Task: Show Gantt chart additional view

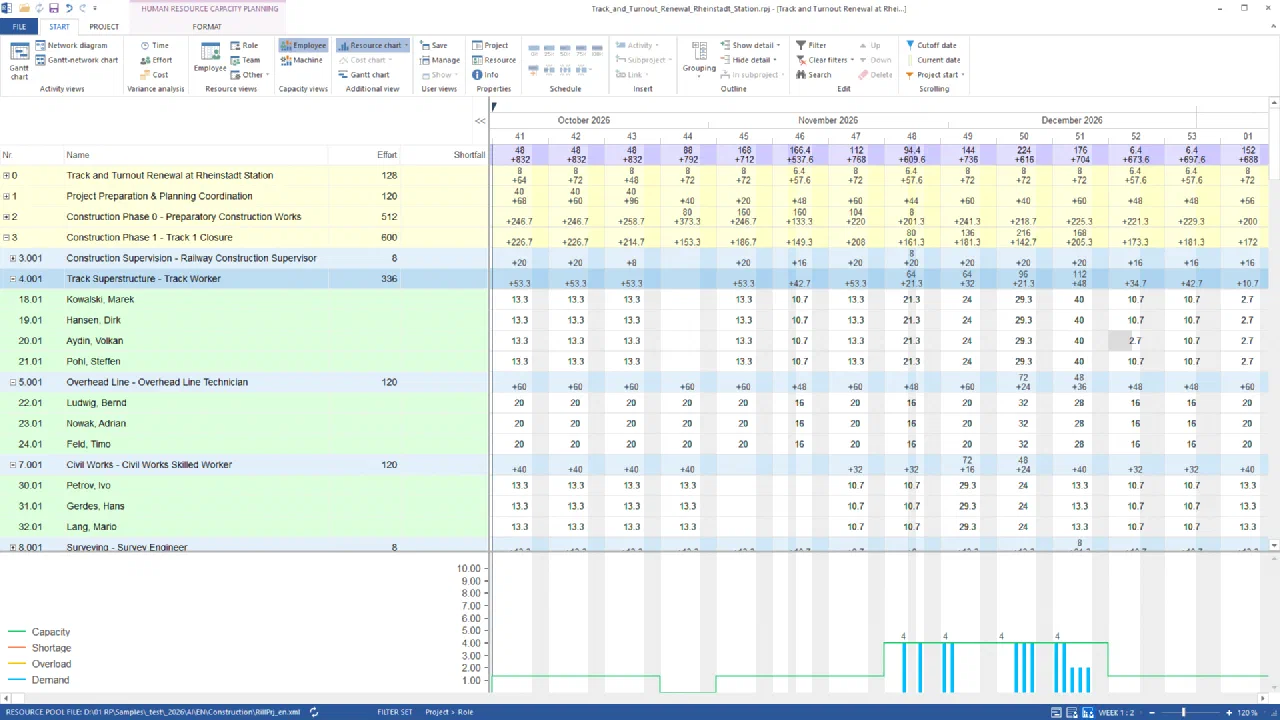Action: pos(363,75)
